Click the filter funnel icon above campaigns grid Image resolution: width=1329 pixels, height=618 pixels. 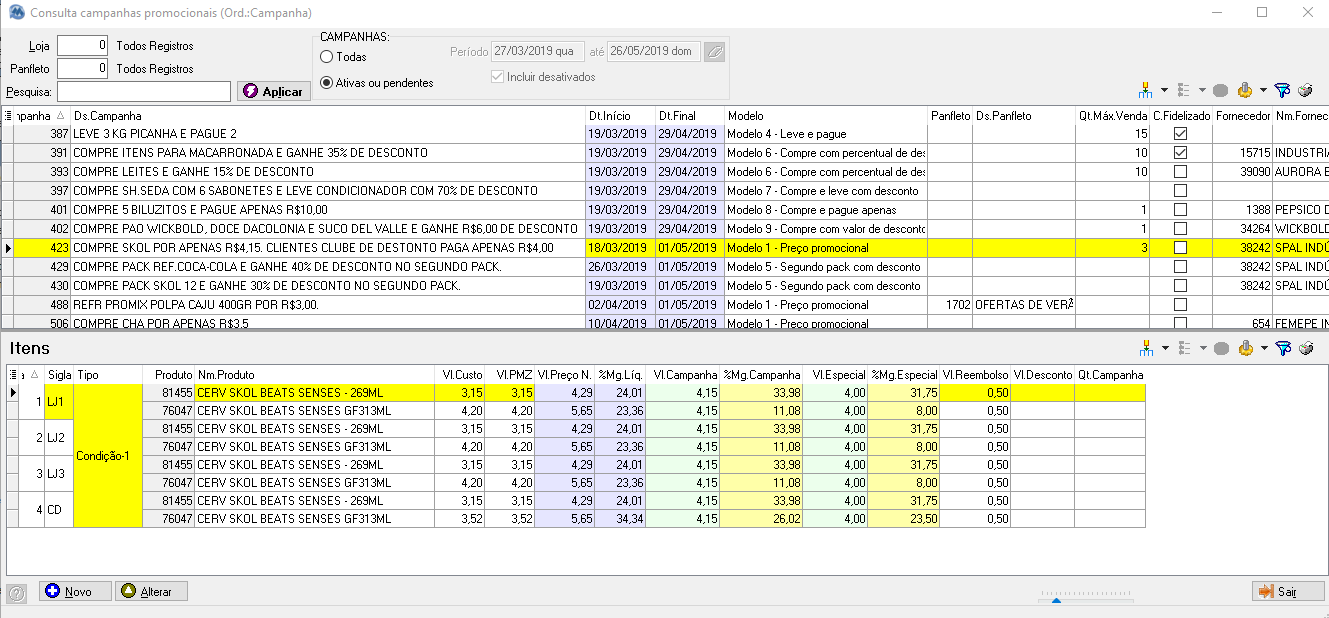click(1283, 91)
